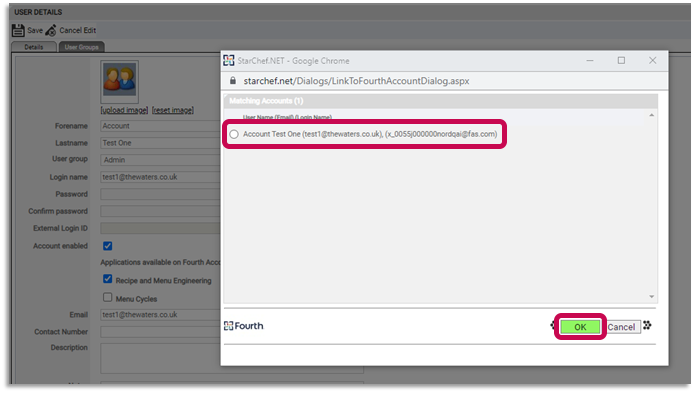Select the Account Test One radio button
This screenshot has width=694, height=393.
[234, 134]
